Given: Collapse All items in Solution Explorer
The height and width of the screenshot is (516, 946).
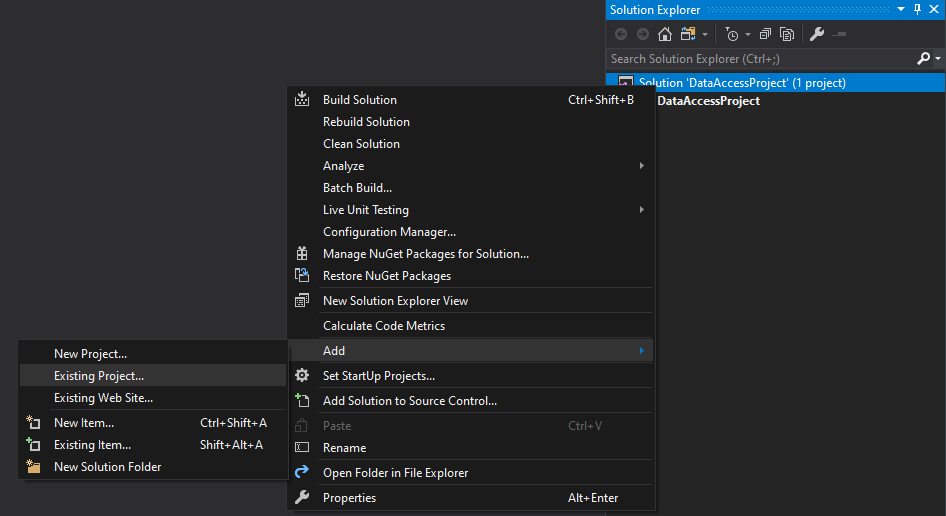Looking at the screenshot, I should [765, 34].
